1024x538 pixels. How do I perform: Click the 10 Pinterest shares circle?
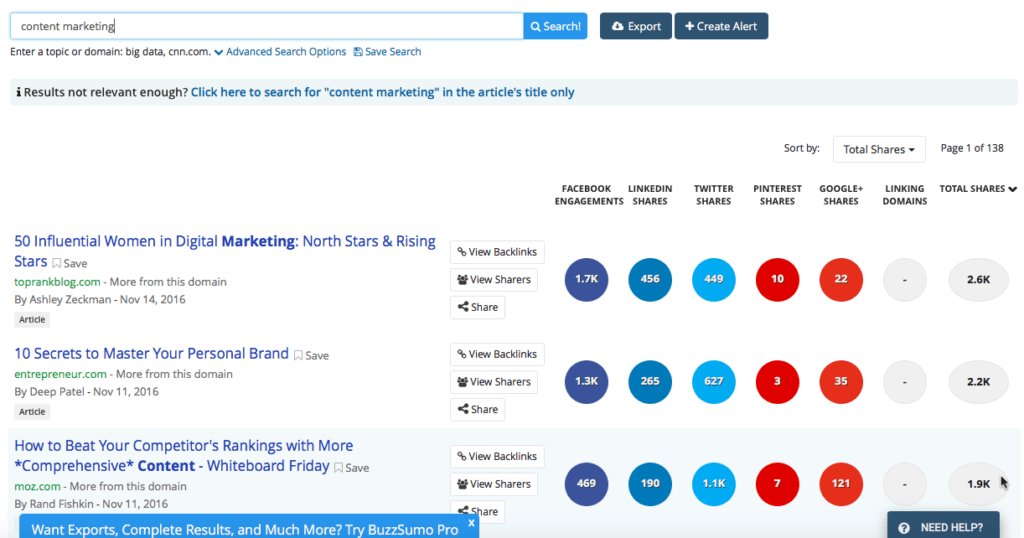777,279
